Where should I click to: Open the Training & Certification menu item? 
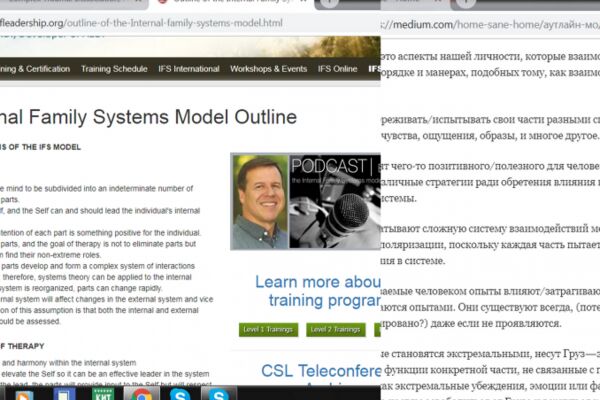(x=35, y=69)
